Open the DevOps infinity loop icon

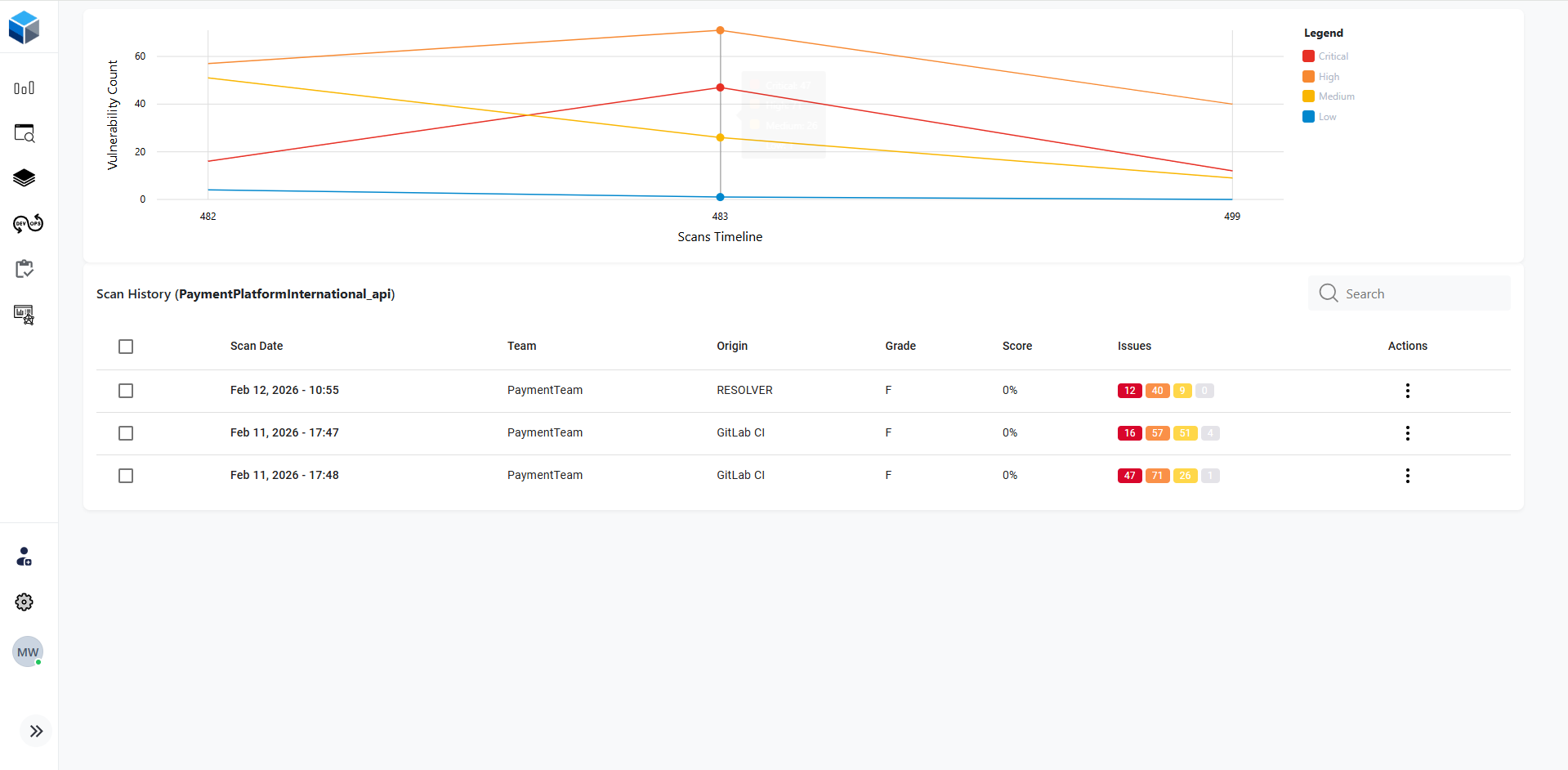coord(28,224)
